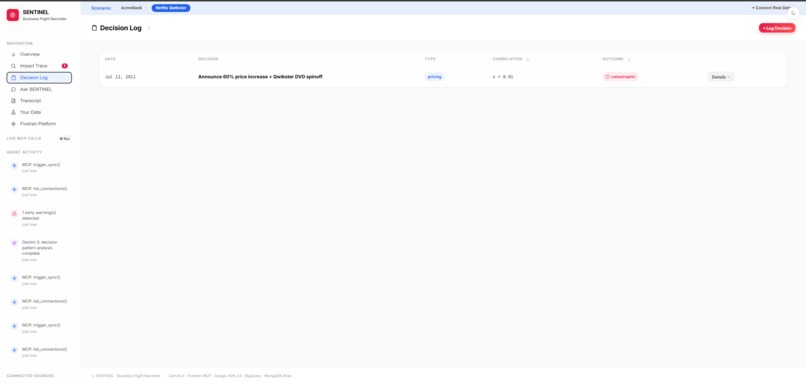Image resolution: width=806 pixels, height=383 pixels.
Task: Click 'Announce 60% price increase + Qwikster DVD spinoff'
Action: click(261, 77)
